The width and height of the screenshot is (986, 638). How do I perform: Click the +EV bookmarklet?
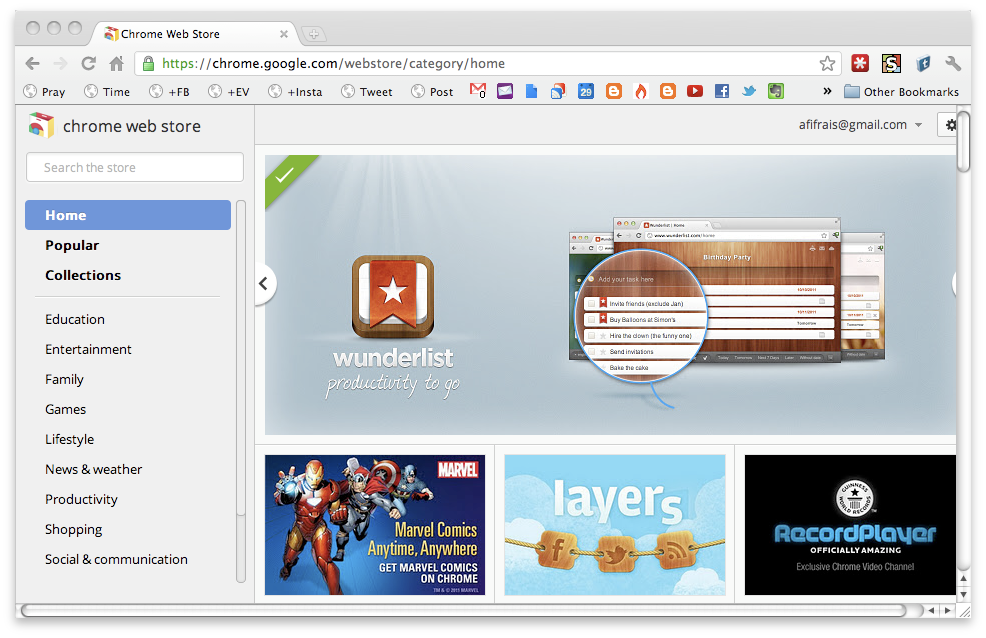(229, 92)
